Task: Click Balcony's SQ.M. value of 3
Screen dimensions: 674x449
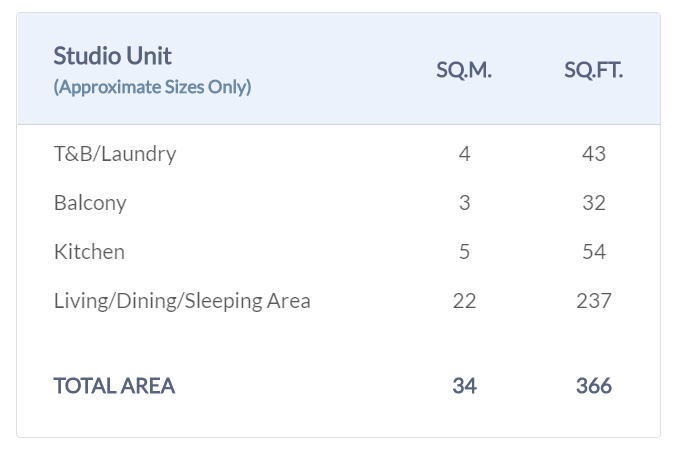Action: 464,203
